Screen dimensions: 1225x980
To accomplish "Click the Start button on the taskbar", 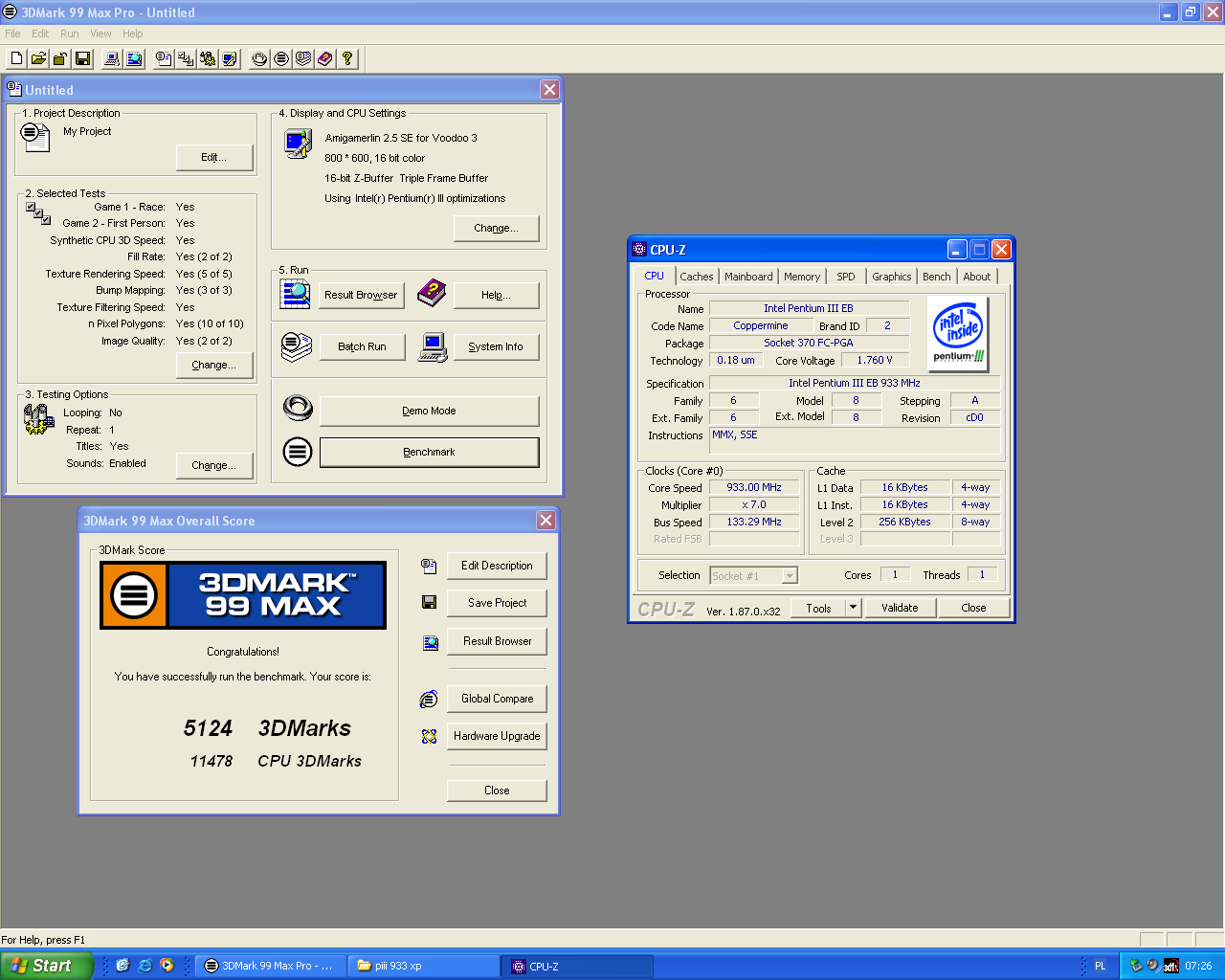I will tap(47, 966).
